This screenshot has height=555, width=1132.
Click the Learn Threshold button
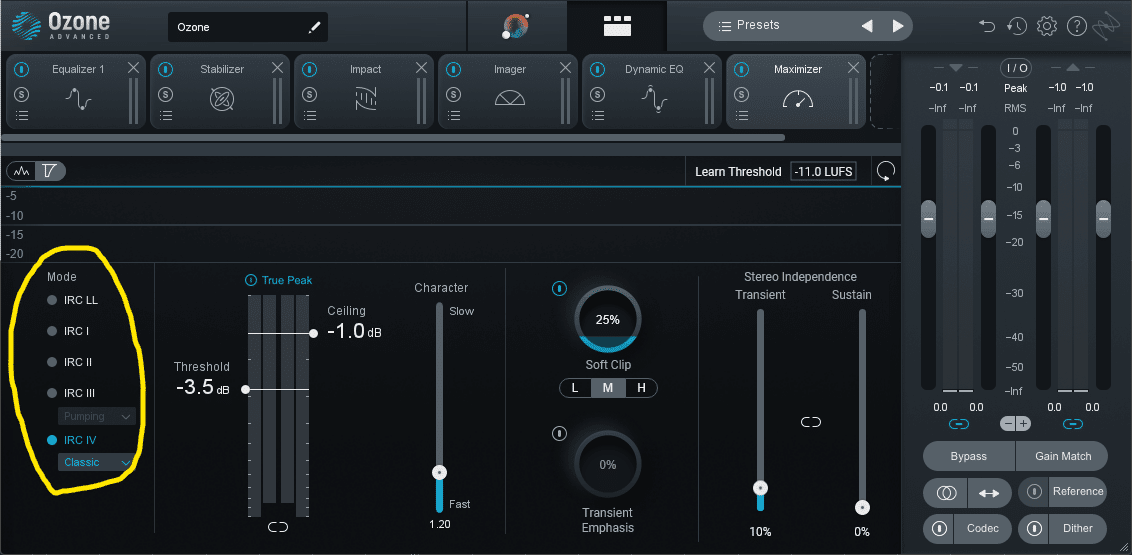click(738, 172)
